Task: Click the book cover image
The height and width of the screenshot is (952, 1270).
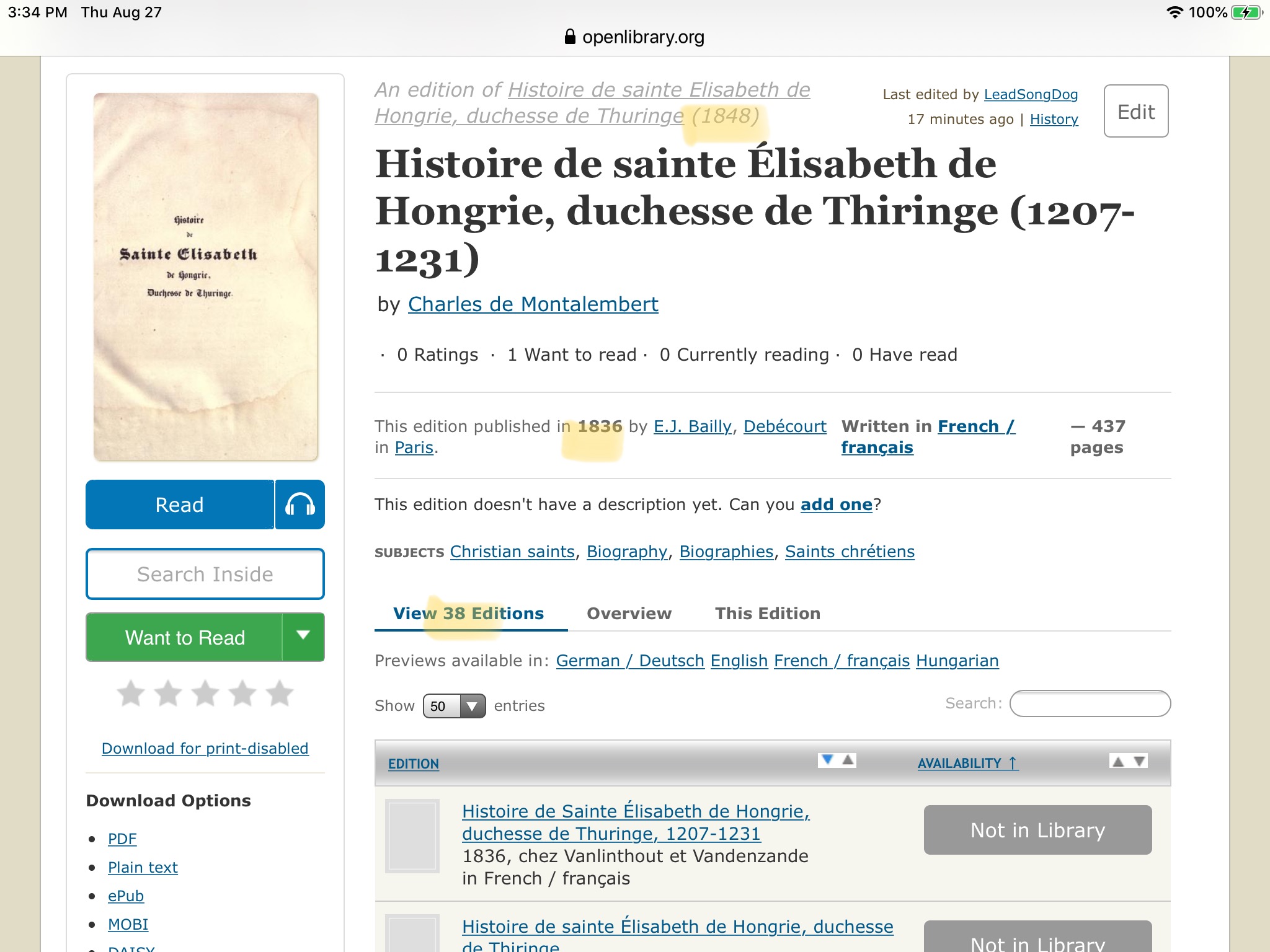Action: point(206,277)
